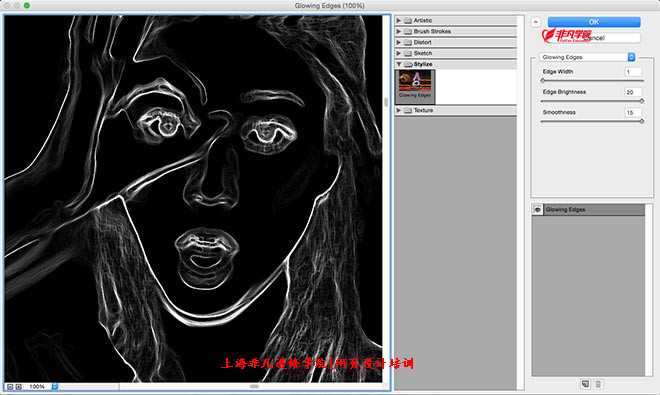Collapse the filter gallery panel arrow
Image resolution: width=660 pixels, height=395 pixels.
(535, 22)
